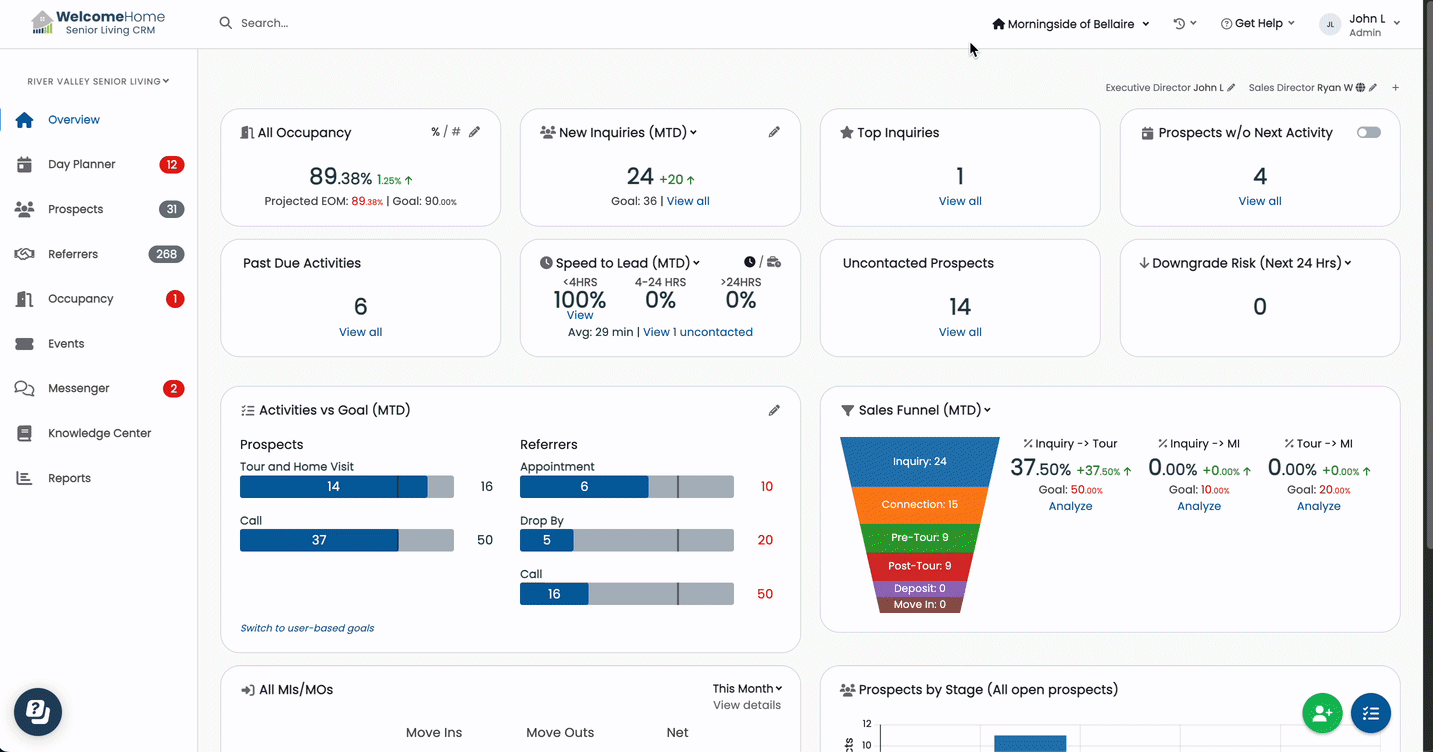Open Reports chart icon
1433x752 pixels.
(x=25, y=478)
